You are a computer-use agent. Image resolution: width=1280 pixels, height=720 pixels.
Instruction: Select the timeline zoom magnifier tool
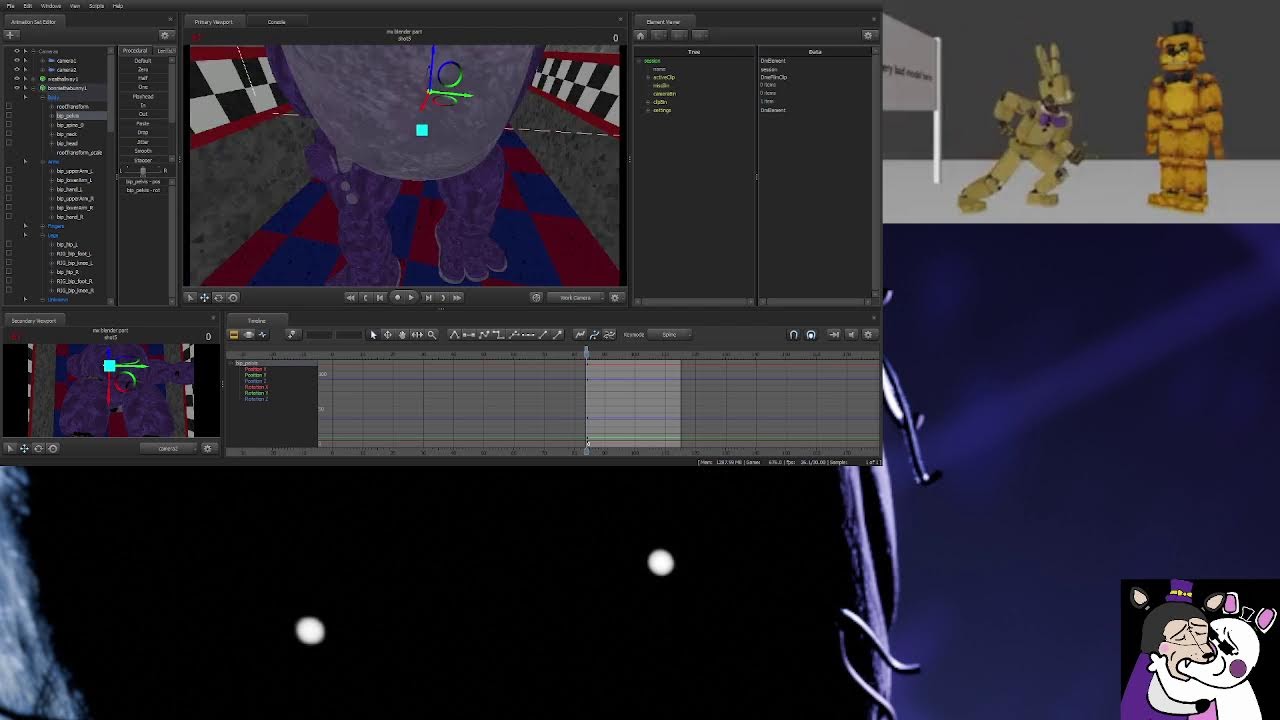pyautogui.click(x=432, y=335)
